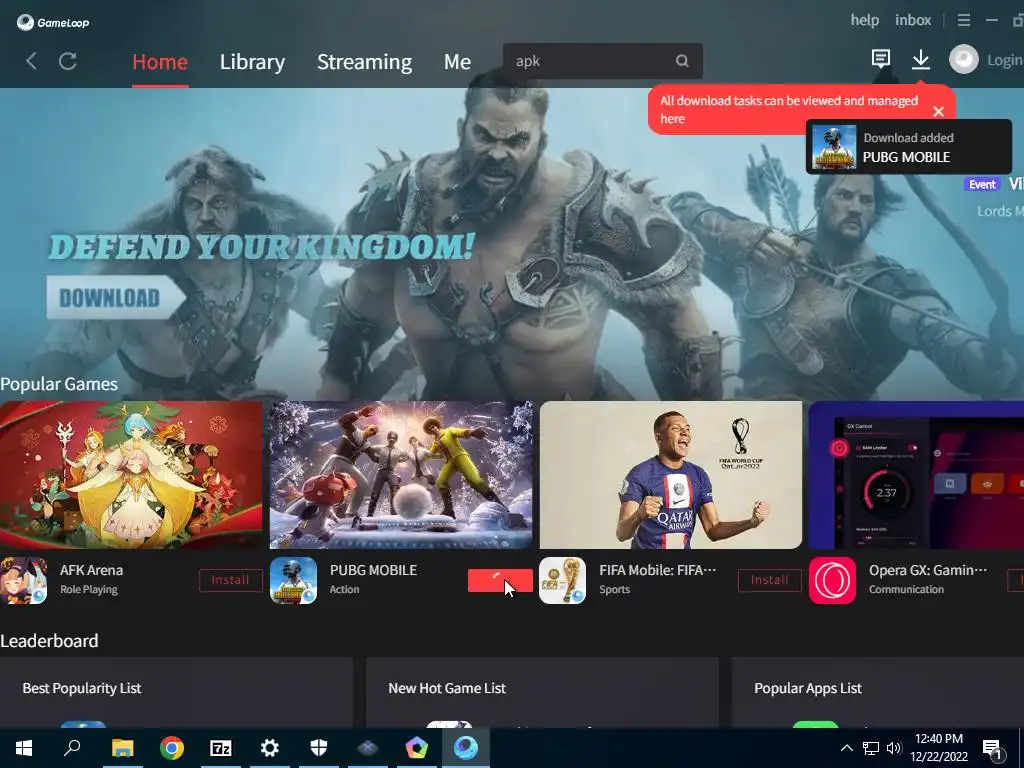This screenshot has width=1024, height=768.
Task: Open the hamburger menu icon
Action: pos(963,20)
